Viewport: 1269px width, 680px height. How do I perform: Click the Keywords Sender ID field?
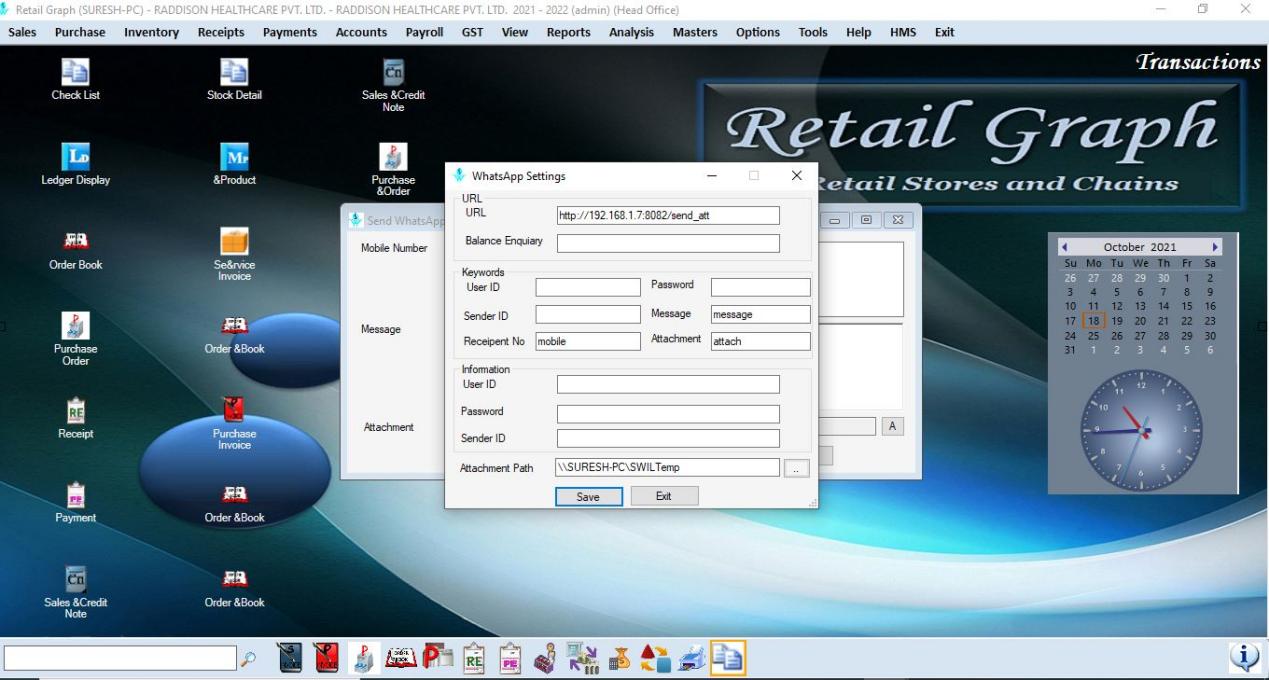(588, 314)
